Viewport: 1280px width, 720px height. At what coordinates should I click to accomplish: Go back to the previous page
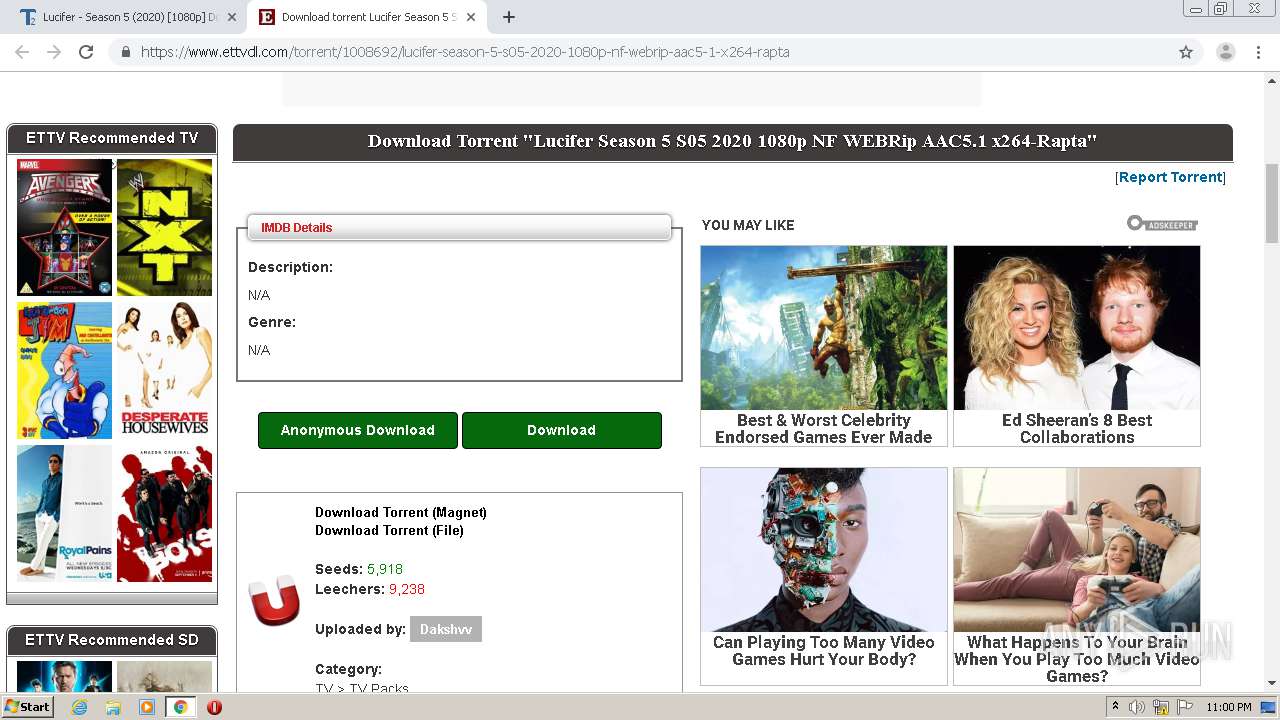22,52
